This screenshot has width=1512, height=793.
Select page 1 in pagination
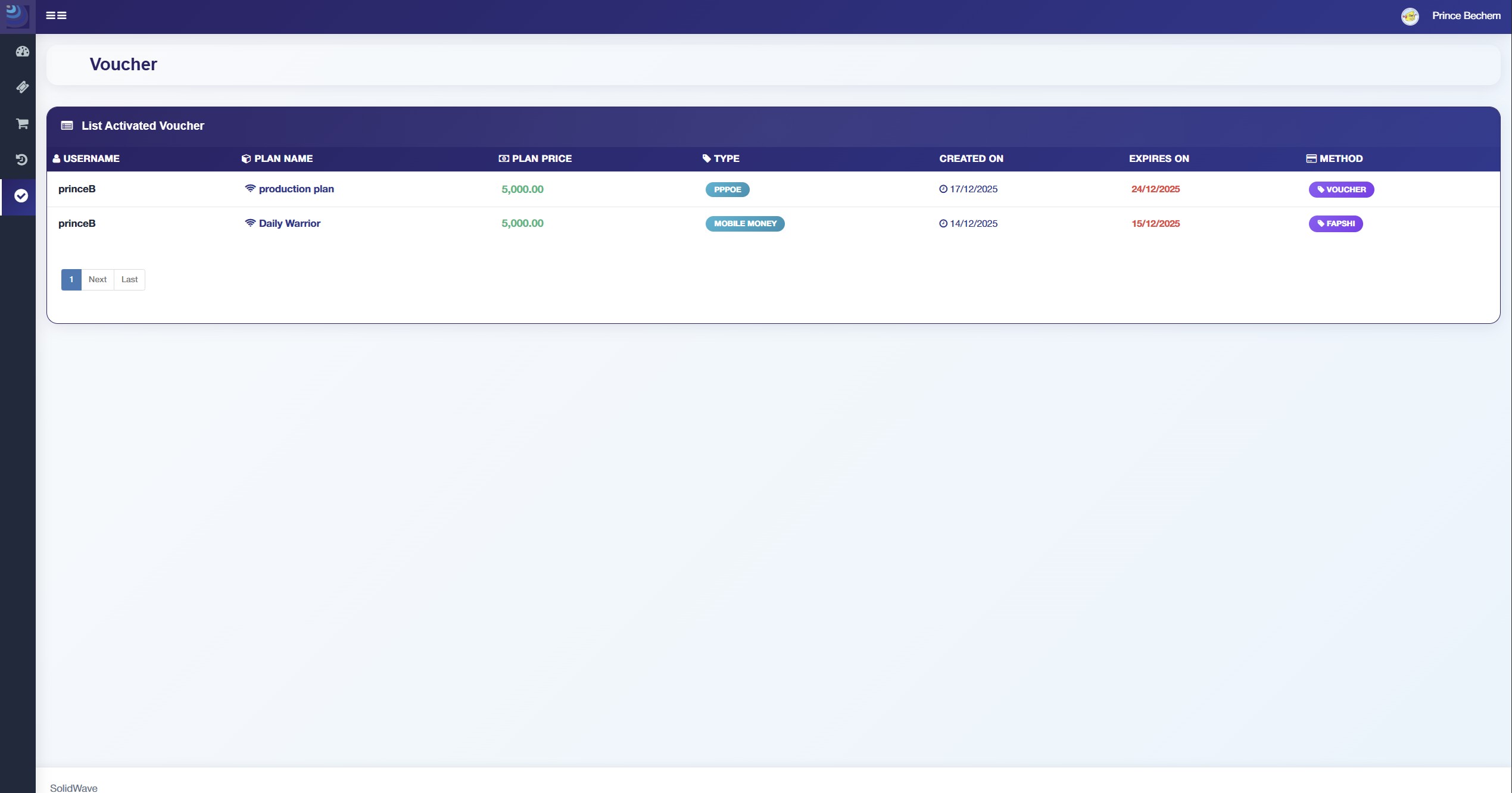[x=71, y=280]
